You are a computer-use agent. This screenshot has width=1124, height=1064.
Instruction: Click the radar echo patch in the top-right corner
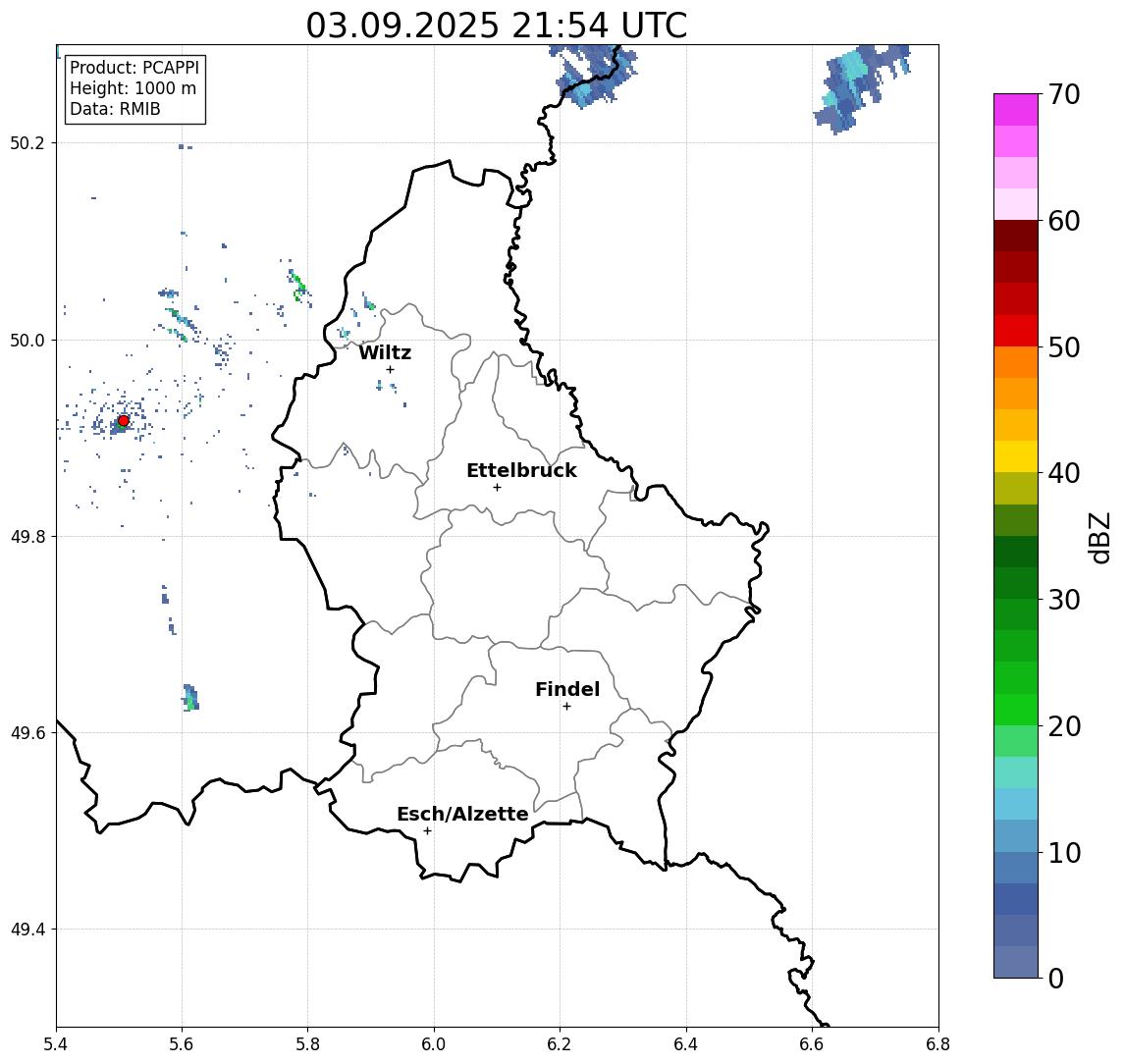[861, 87]
